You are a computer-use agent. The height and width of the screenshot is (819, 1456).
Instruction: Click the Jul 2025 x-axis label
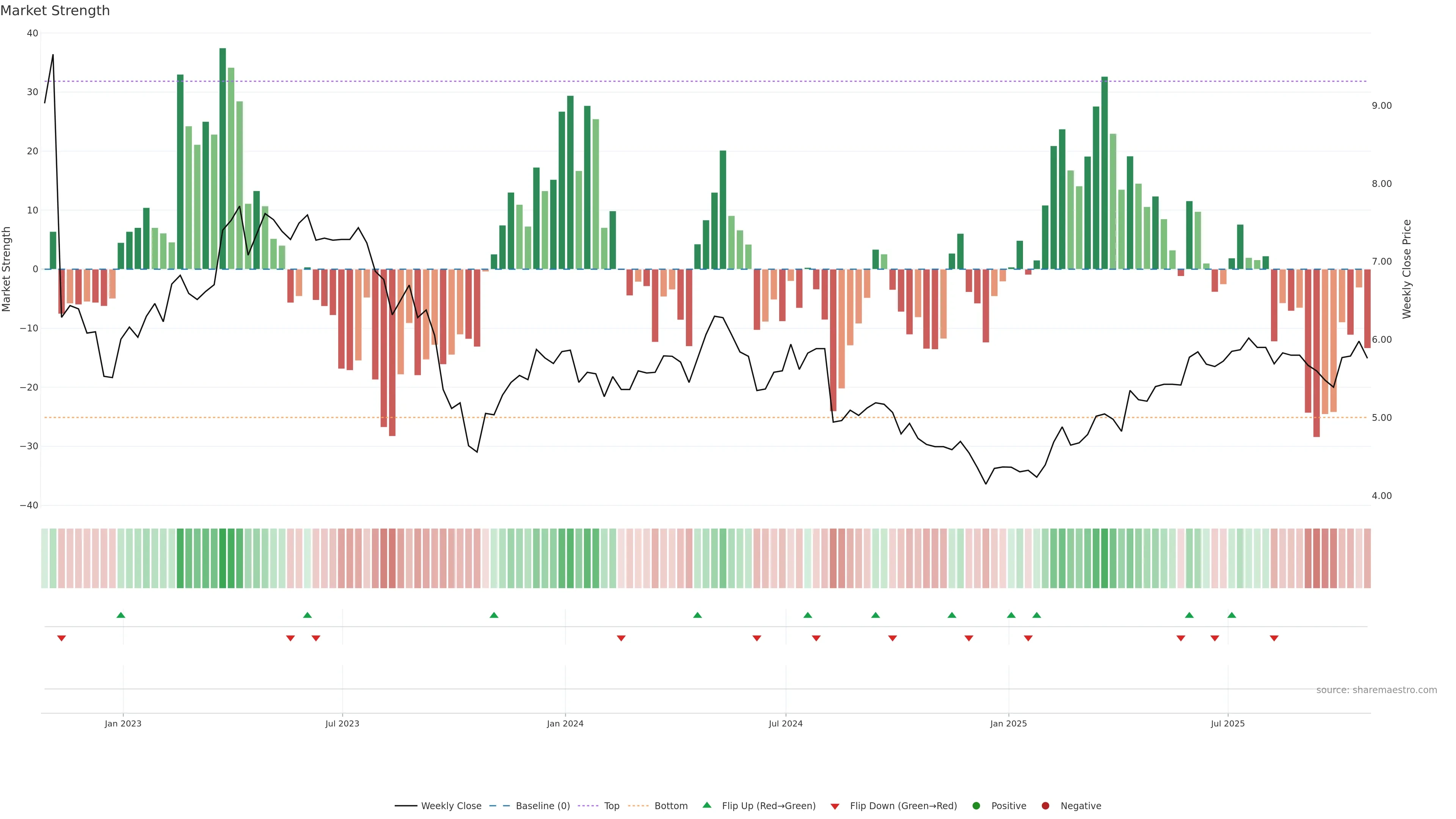click(x=1227, y=723)
